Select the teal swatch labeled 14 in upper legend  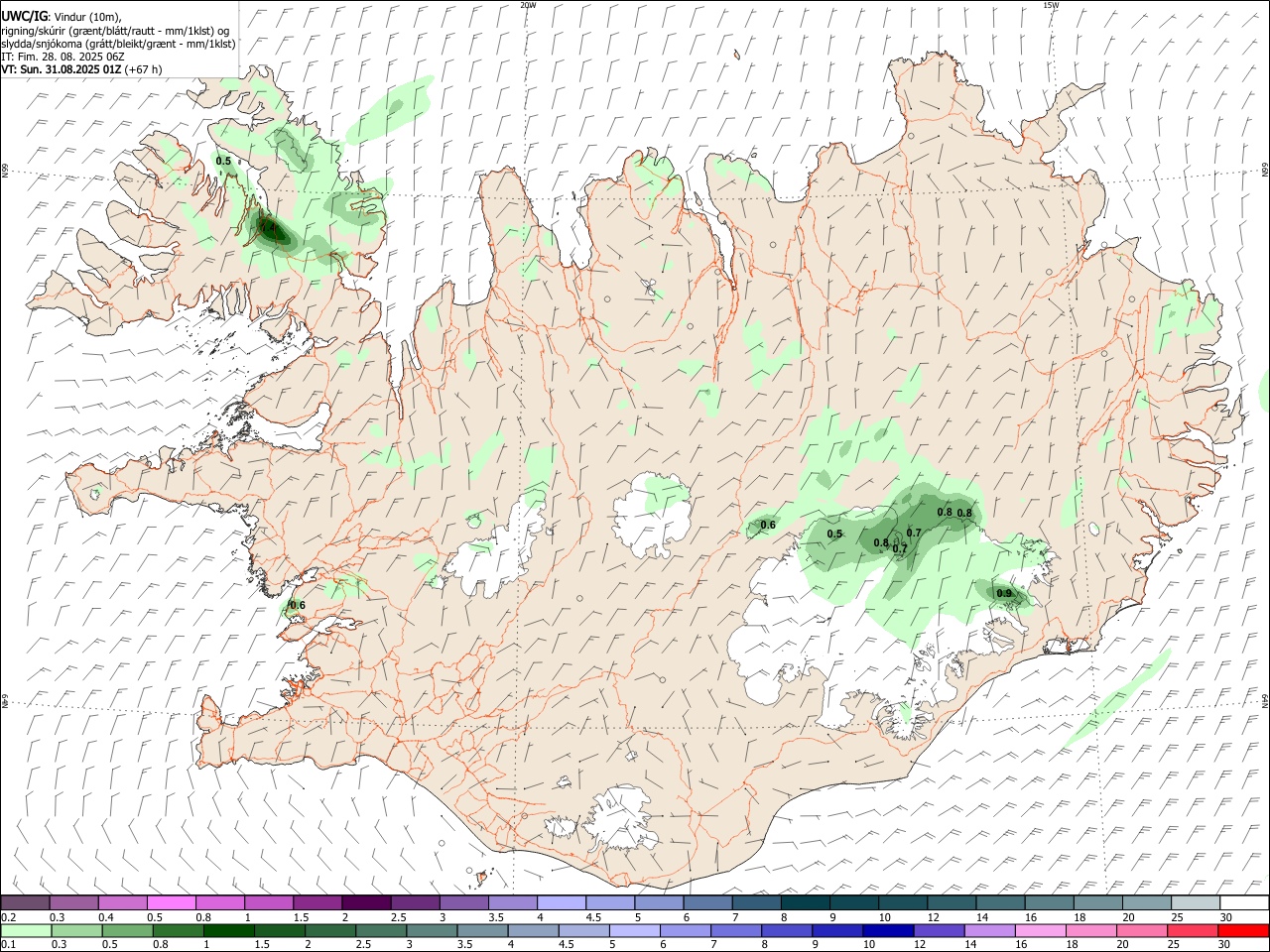(1000, 903)
